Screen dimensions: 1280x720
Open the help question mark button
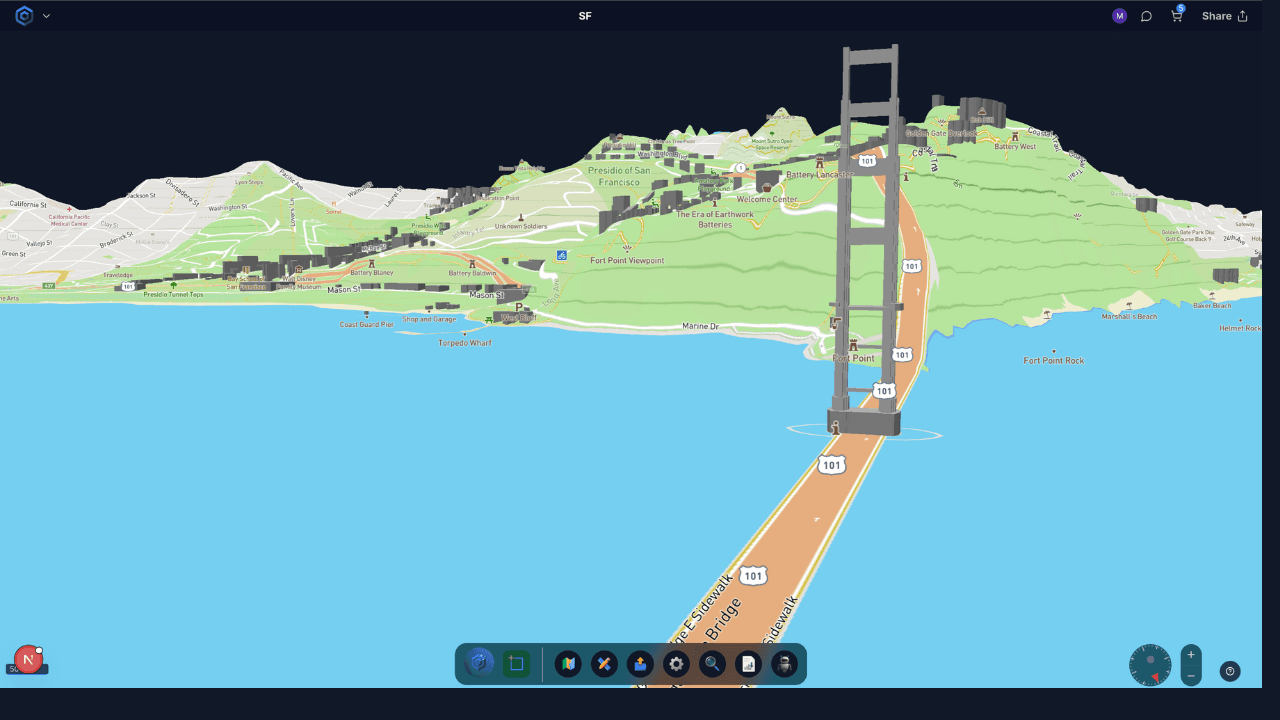[1230, 671]
